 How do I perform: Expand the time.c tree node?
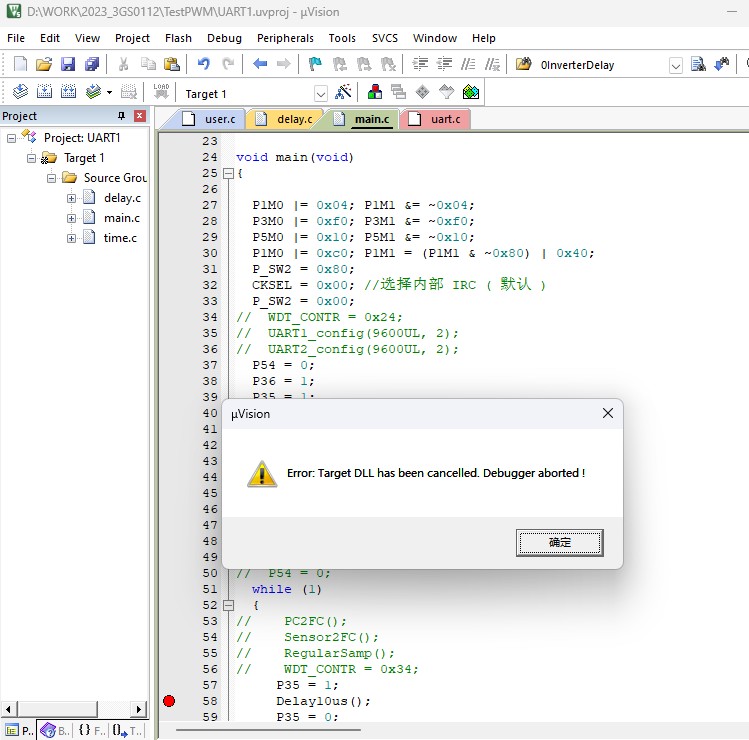(72, 238)
